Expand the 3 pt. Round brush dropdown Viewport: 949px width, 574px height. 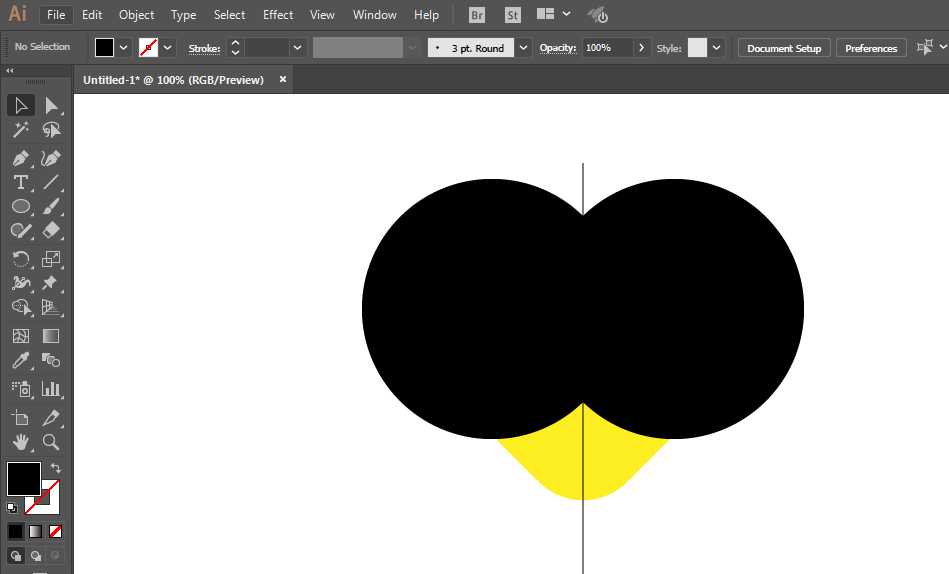point(524,48)
